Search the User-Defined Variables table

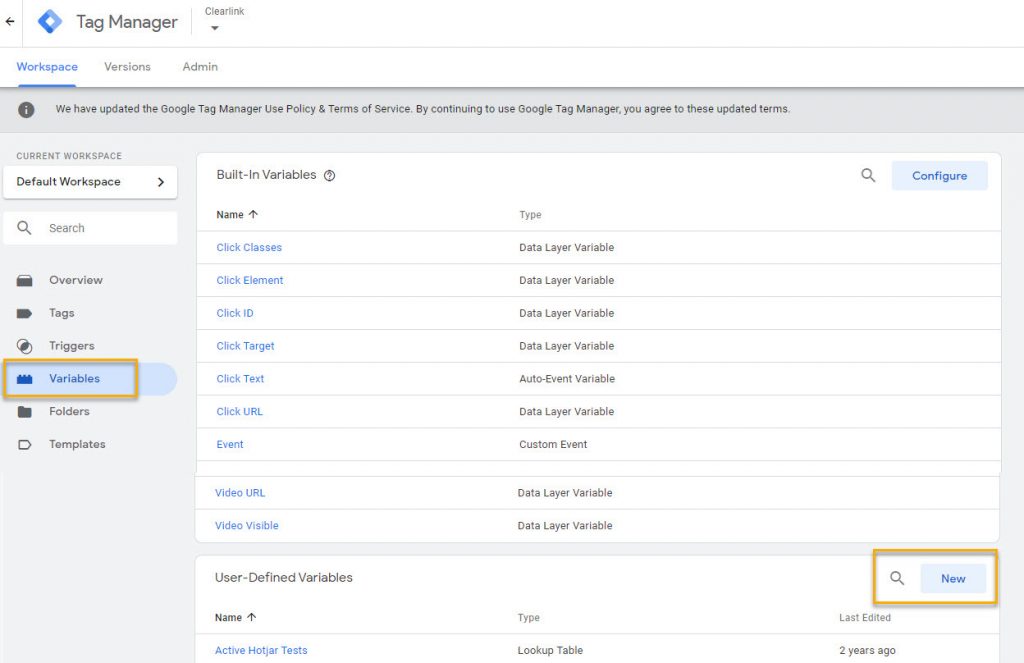pos(897,578)
